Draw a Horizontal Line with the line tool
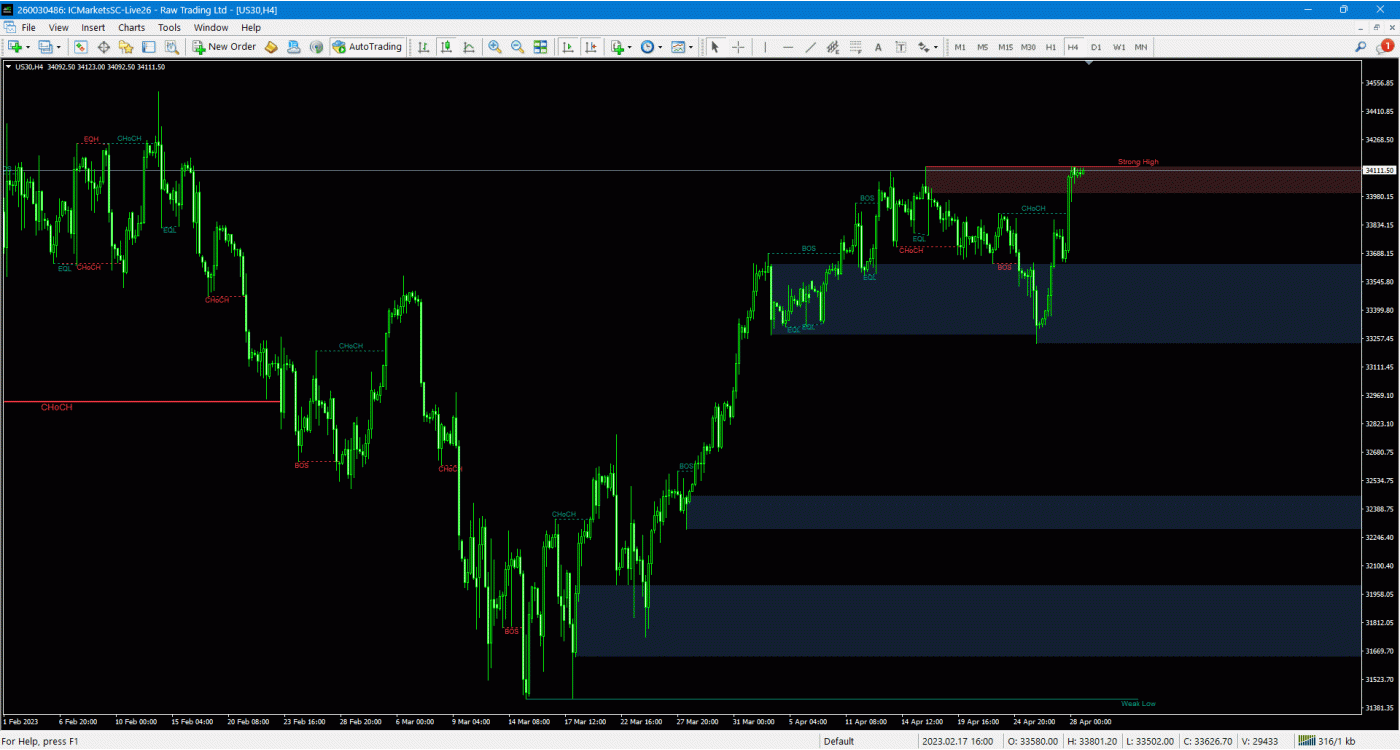This screenshot has width=1400, height=750. point(787,47)
